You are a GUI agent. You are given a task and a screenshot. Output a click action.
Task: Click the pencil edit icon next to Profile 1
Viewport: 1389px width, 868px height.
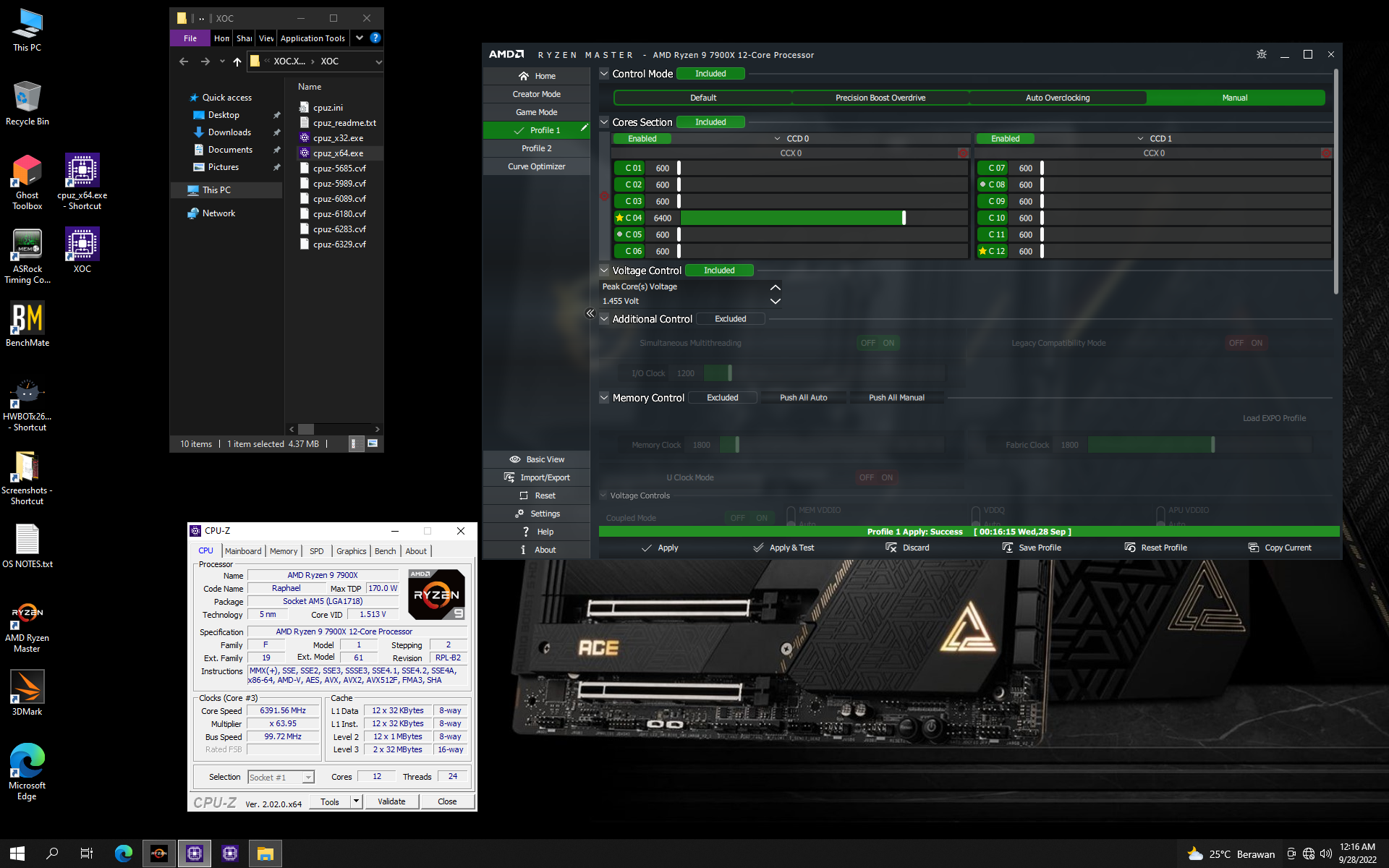583,128
